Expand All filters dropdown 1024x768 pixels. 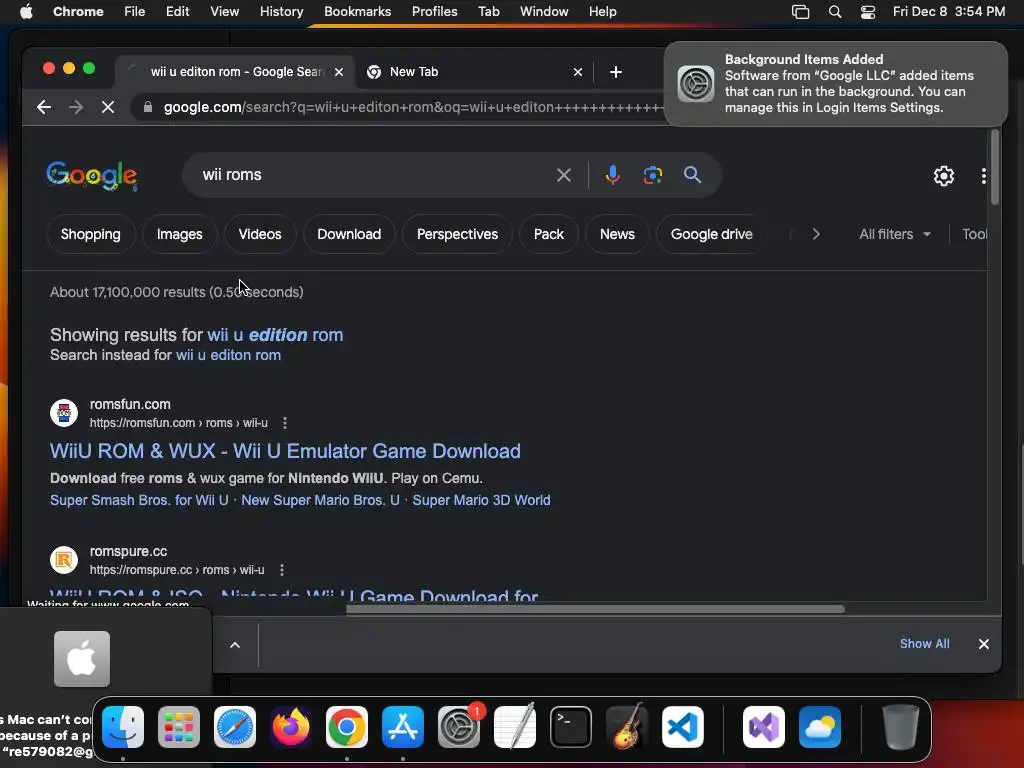tap(895, 234)
